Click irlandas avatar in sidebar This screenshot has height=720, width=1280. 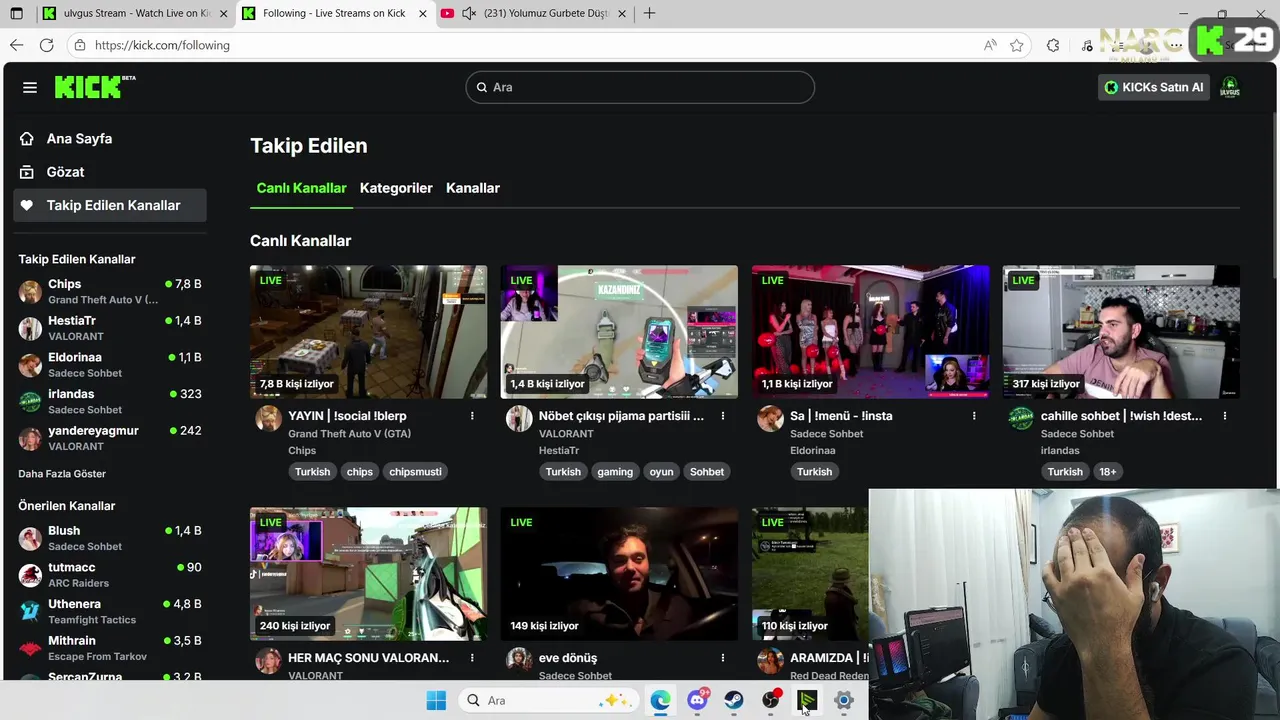point(31,401)
